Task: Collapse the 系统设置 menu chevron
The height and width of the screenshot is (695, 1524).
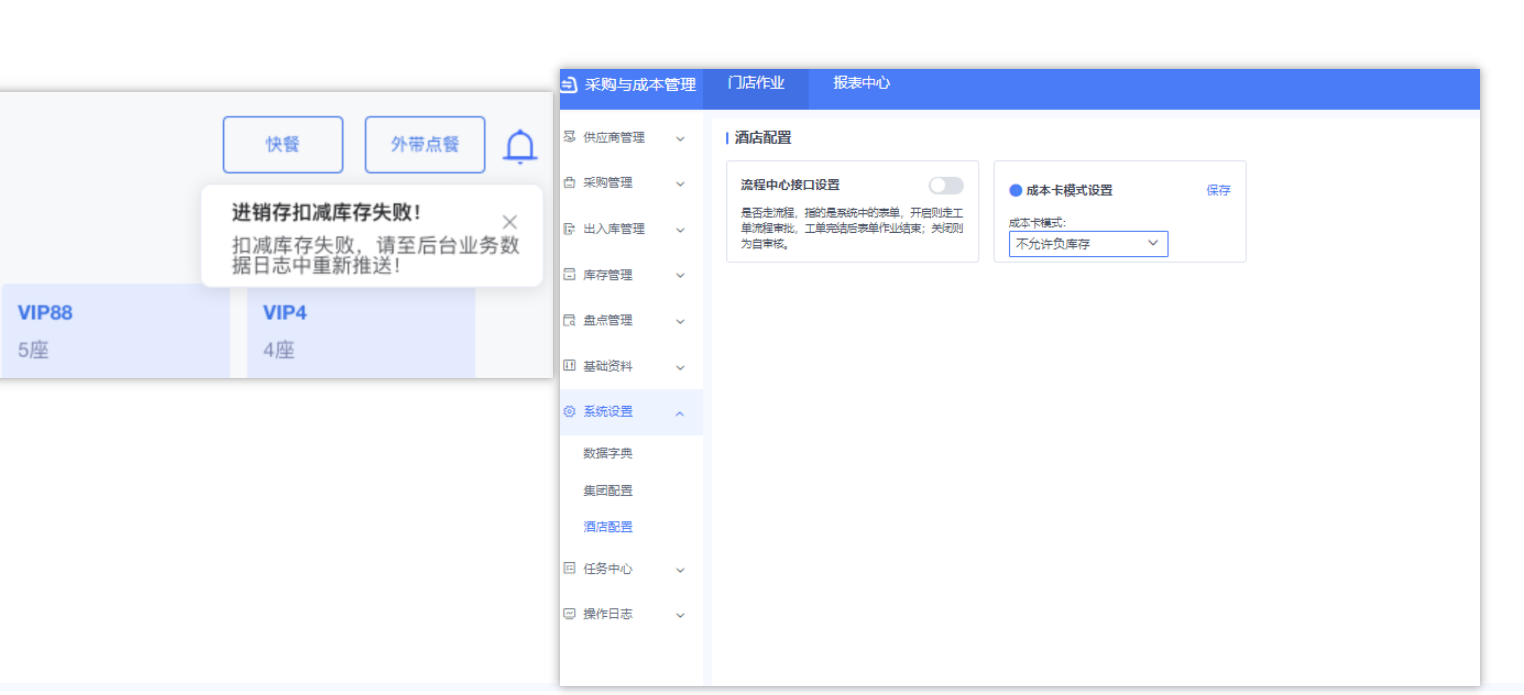Action: (x=681, y=413)
